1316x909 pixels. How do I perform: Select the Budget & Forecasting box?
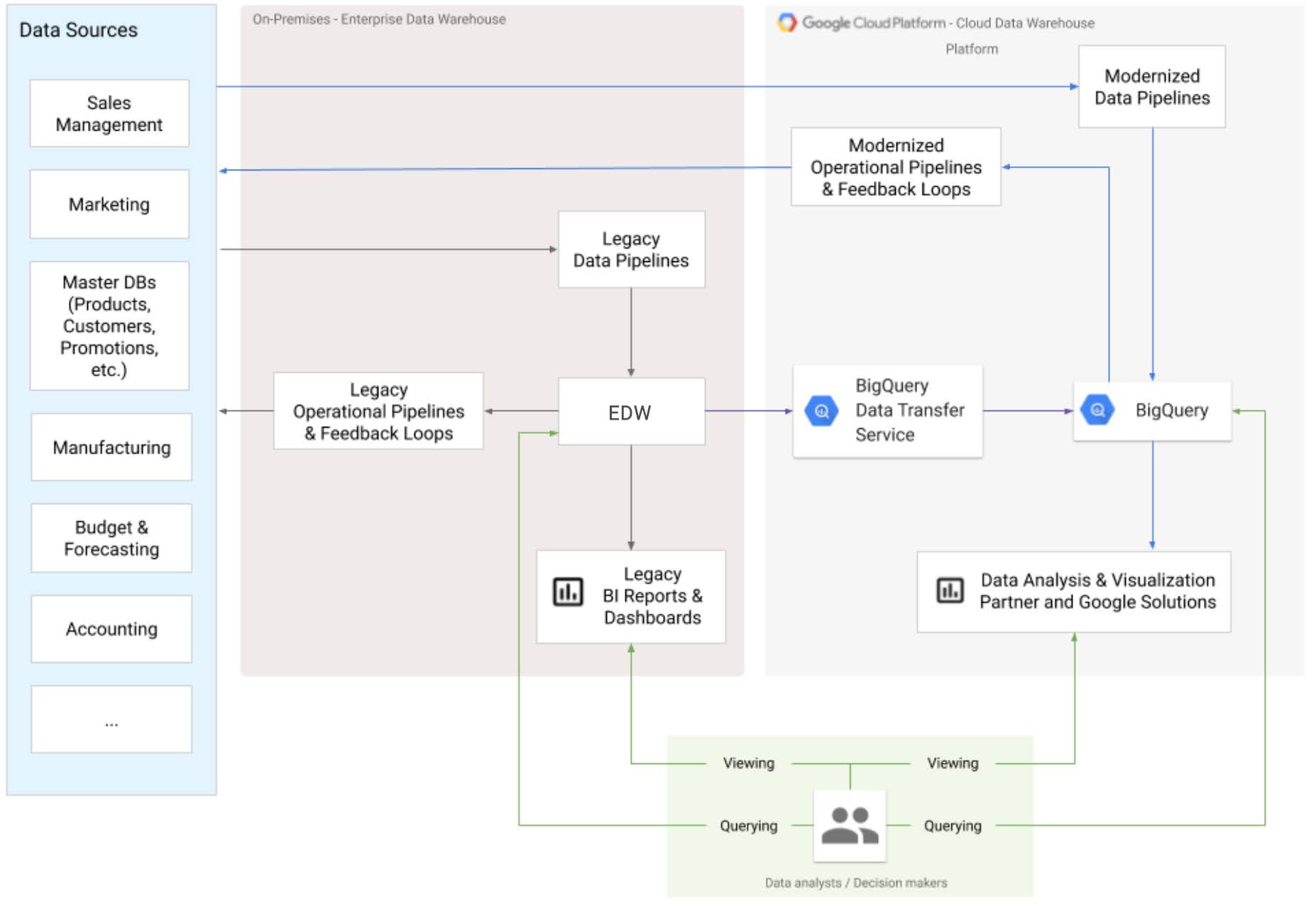[x=111, y=538]
